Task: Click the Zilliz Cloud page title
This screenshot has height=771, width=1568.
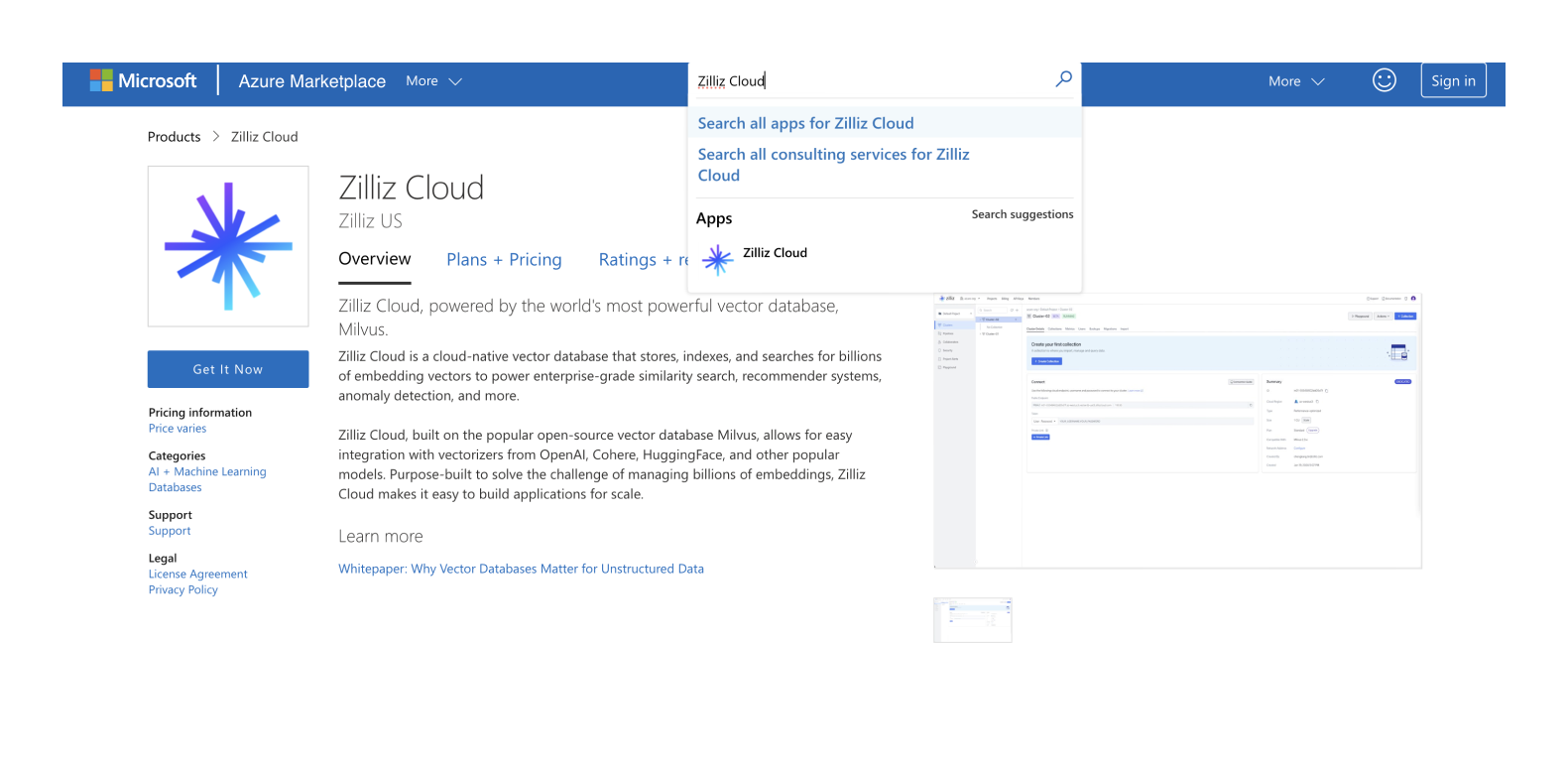Action: pos(411,188)
